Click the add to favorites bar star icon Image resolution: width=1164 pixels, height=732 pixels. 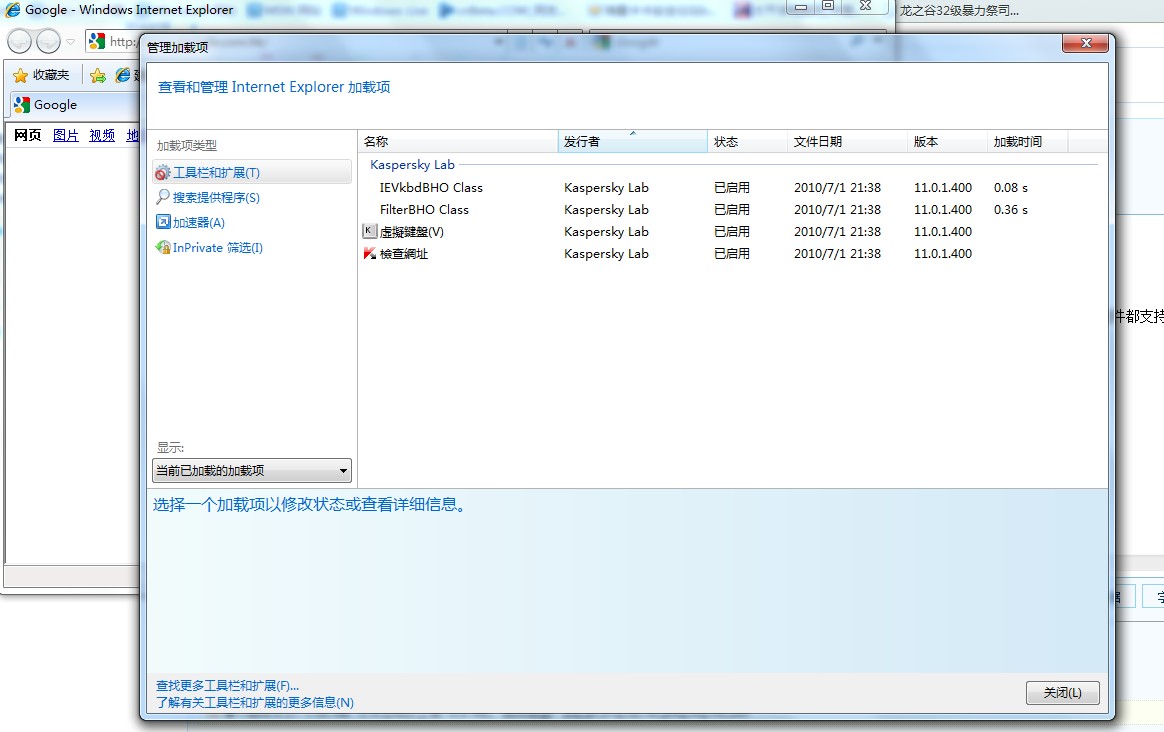98,75
